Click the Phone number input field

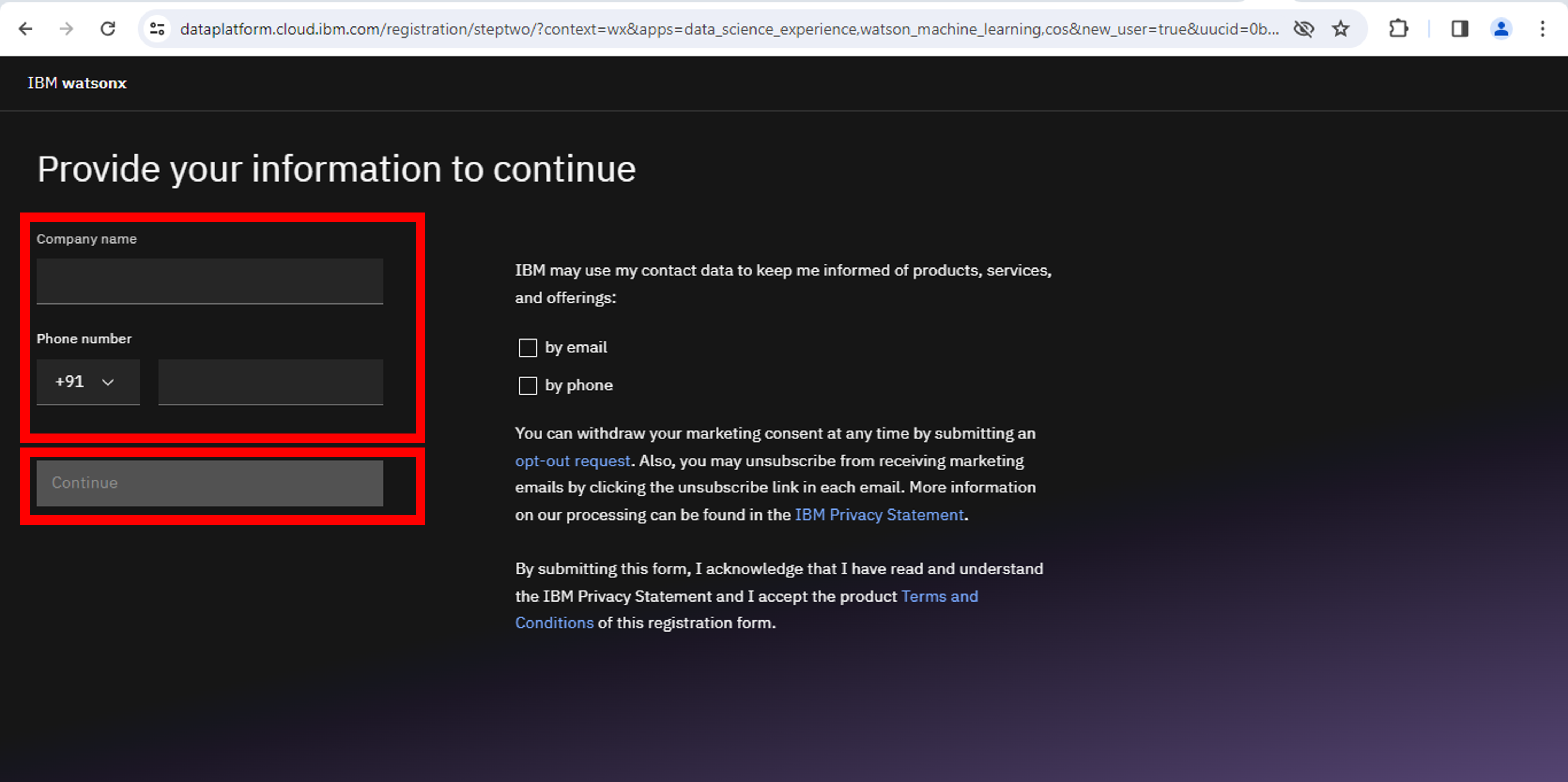[x=270, y=382]
